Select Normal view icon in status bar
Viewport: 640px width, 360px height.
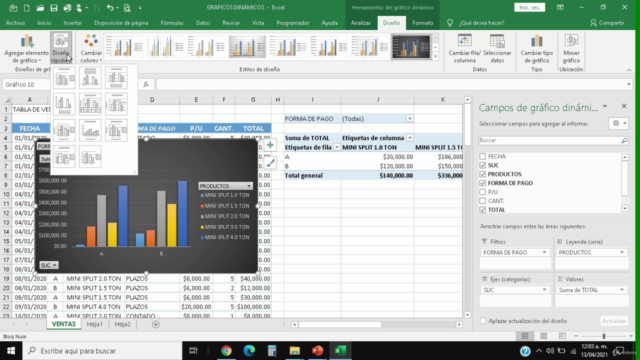point(524,336)
